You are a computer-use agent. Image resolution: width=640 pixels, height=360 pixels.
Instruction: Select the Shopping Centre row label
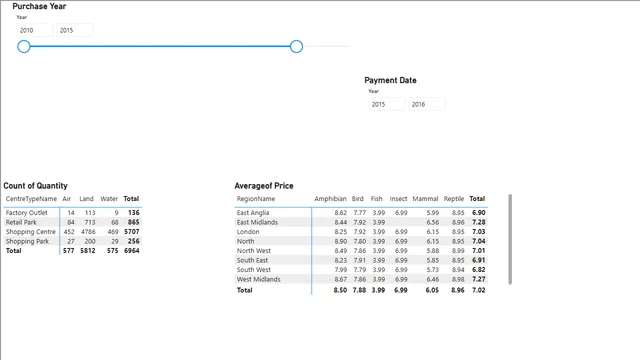click(x=31, y=231)
